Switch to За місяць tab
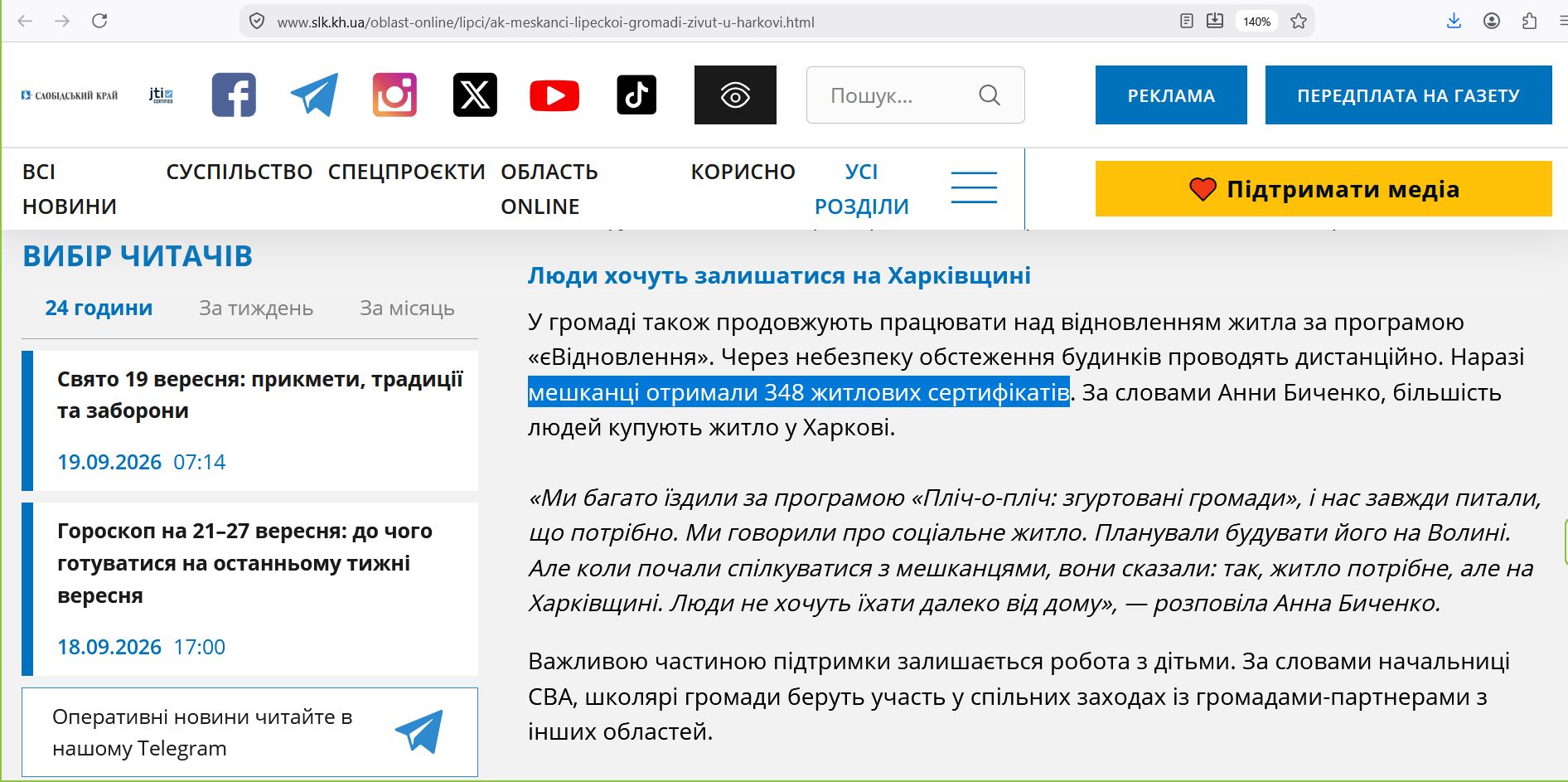This screenshot has width=1568, height=782. [x=407, y=308]
